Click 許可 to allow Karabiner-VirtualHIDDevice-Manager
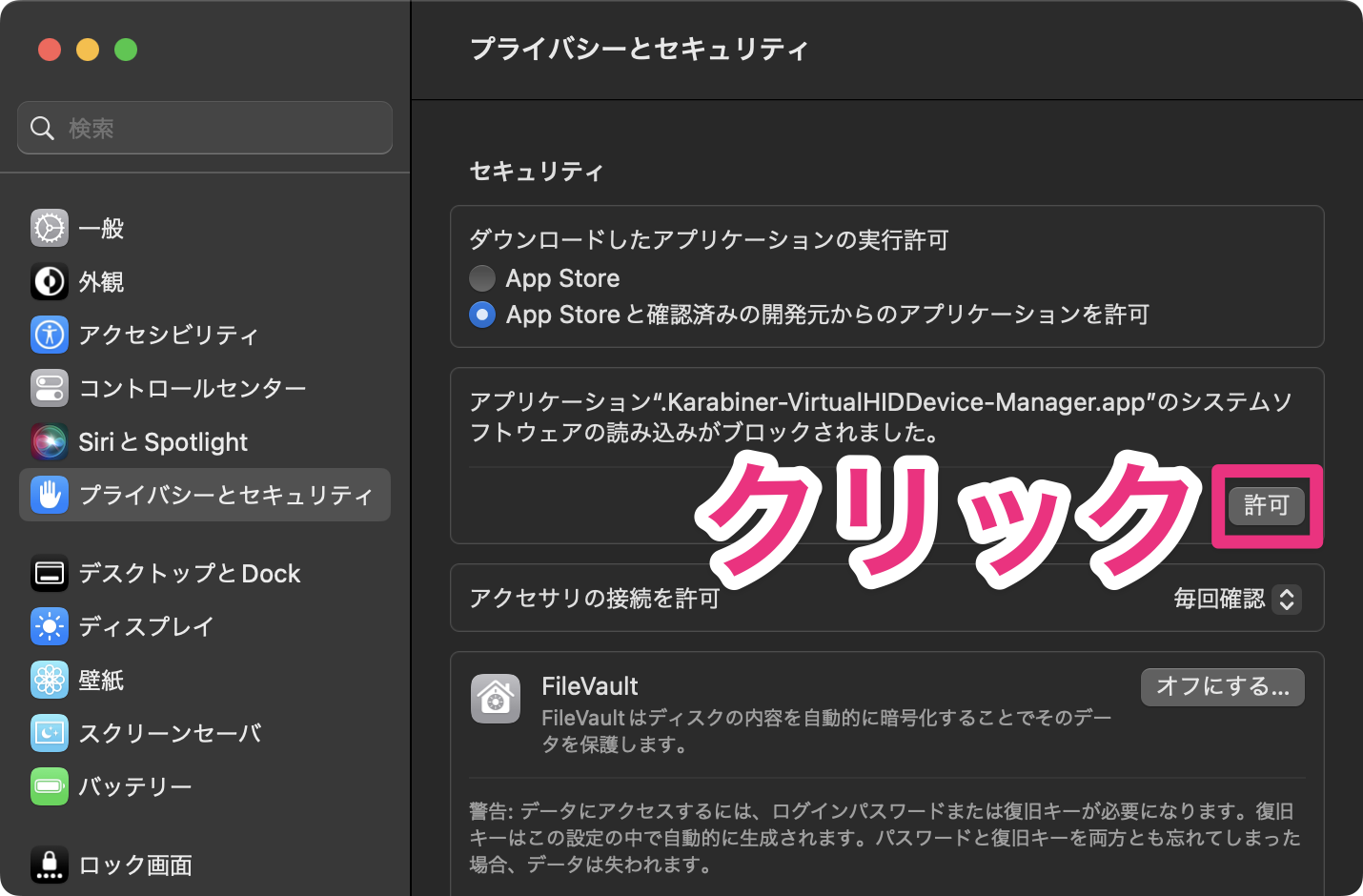The width and height of the screenshot is (1363, 896). tap(1267, 506)
